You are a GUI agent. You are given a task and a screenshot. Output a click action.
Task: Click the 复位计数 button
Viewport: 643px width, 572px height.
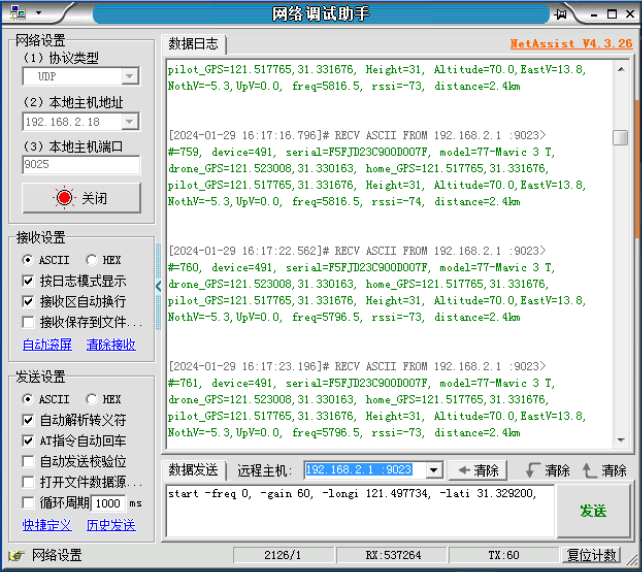[x=591, y=556]
